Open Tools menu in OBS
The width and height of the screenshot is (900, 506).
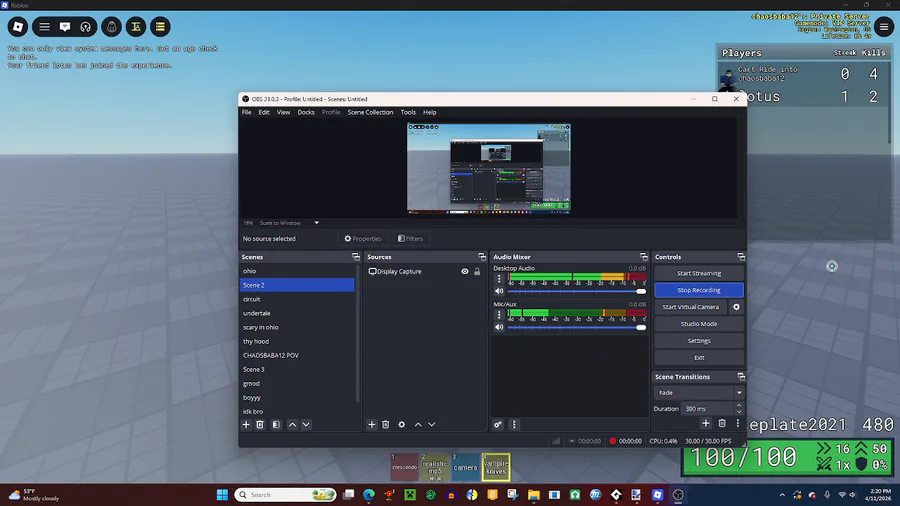point(408,112)
